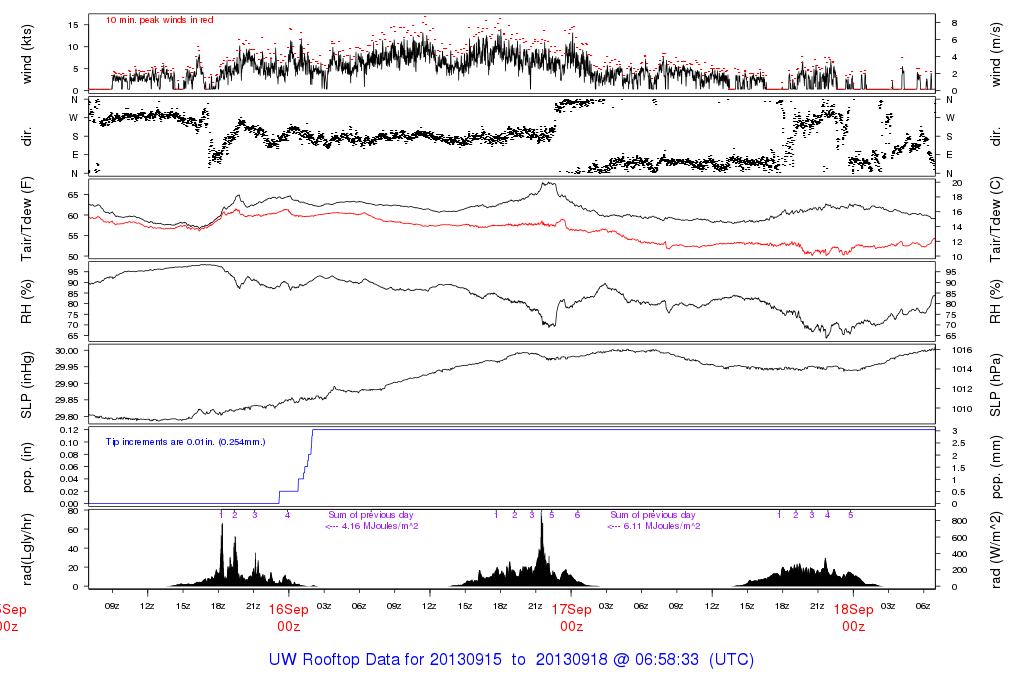Click the 'wind (kts)' axis label
Screen dimensions: 1024x700
click(x=27, y=54)
